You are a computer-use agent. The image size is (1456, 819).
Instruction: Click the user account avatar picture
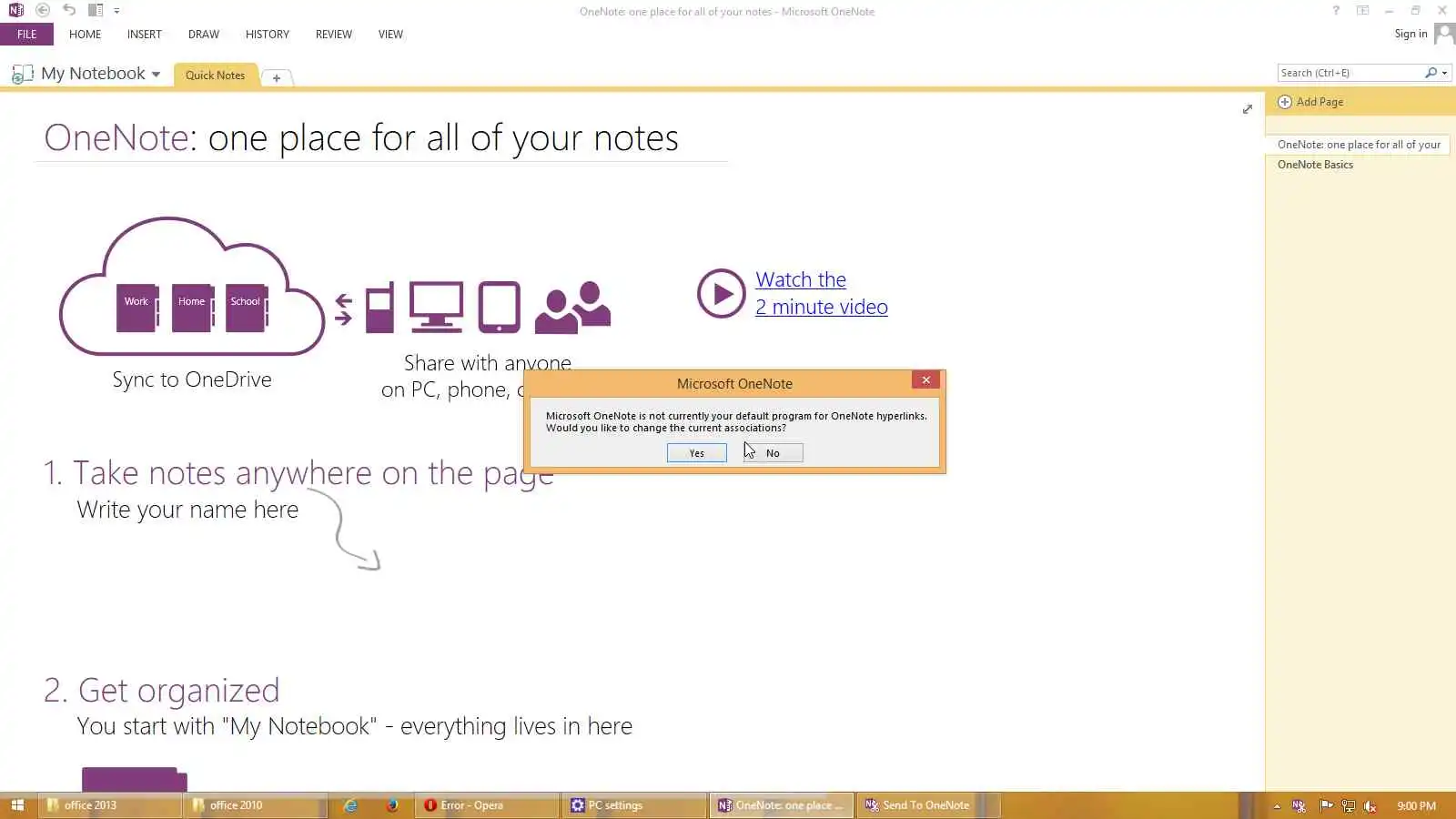1444,34
